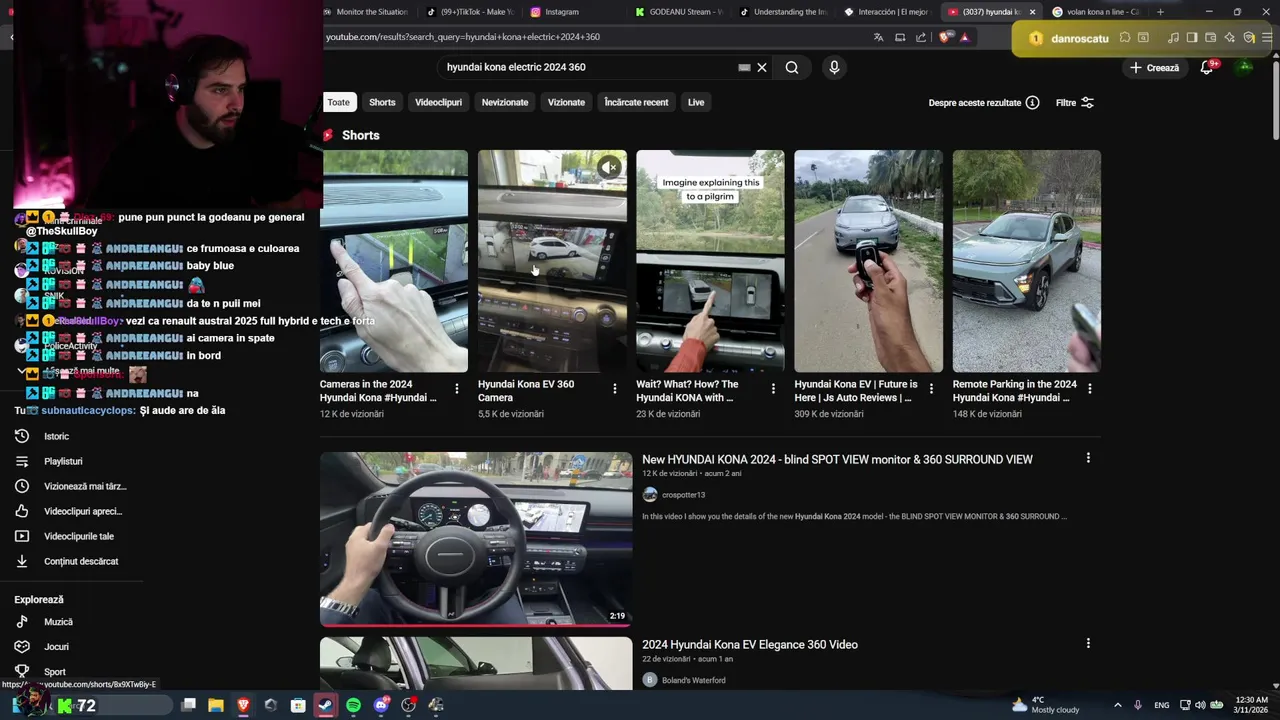Image resolution: width=1280 pixels, height=720 pixels.
Task: Open options menu for Cameras in the 2024 short
Action: [457, 389]
